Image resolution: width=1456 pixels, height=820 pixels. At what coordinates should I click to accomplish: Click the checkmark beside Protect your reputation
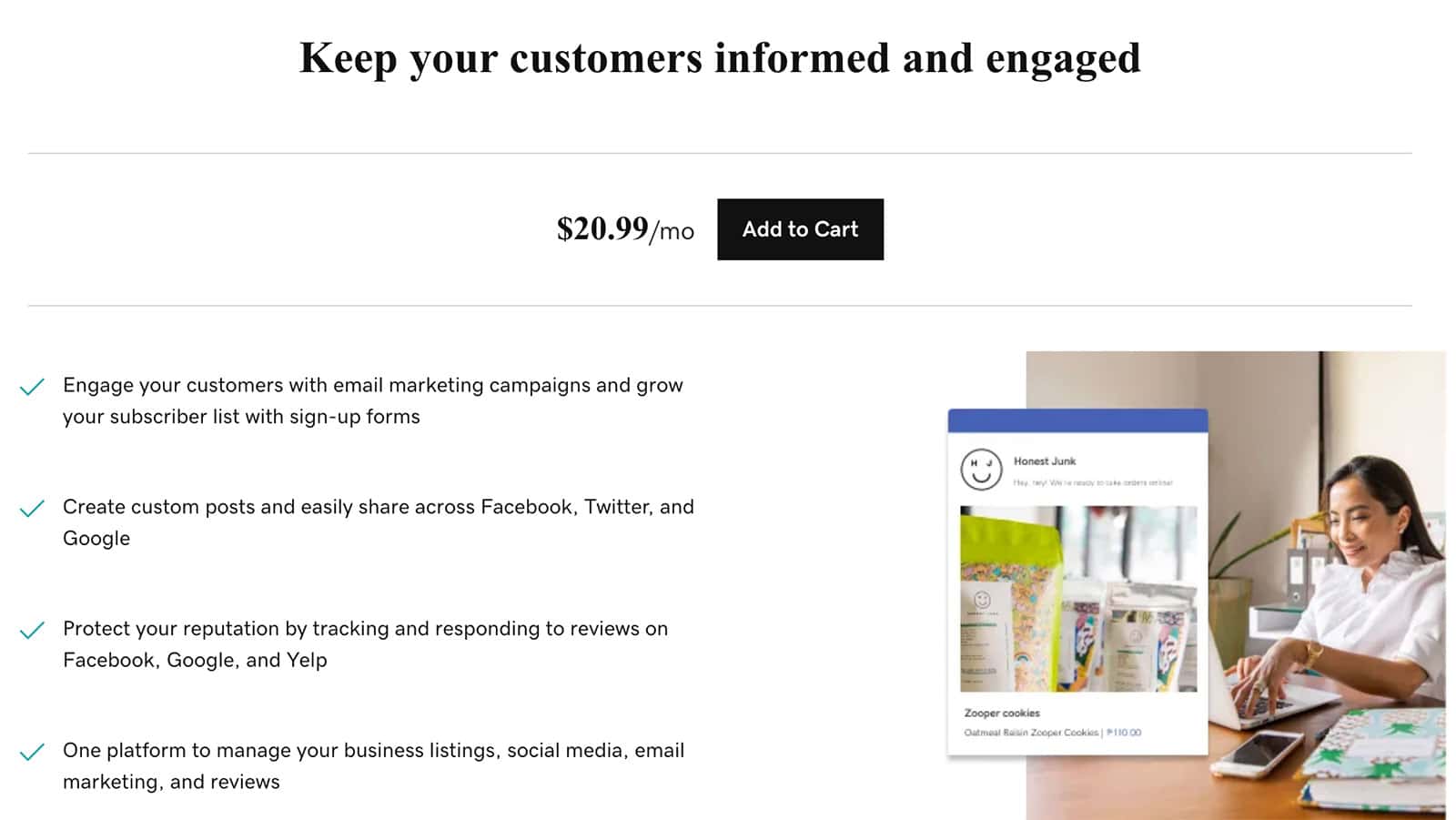coord(32,630)
